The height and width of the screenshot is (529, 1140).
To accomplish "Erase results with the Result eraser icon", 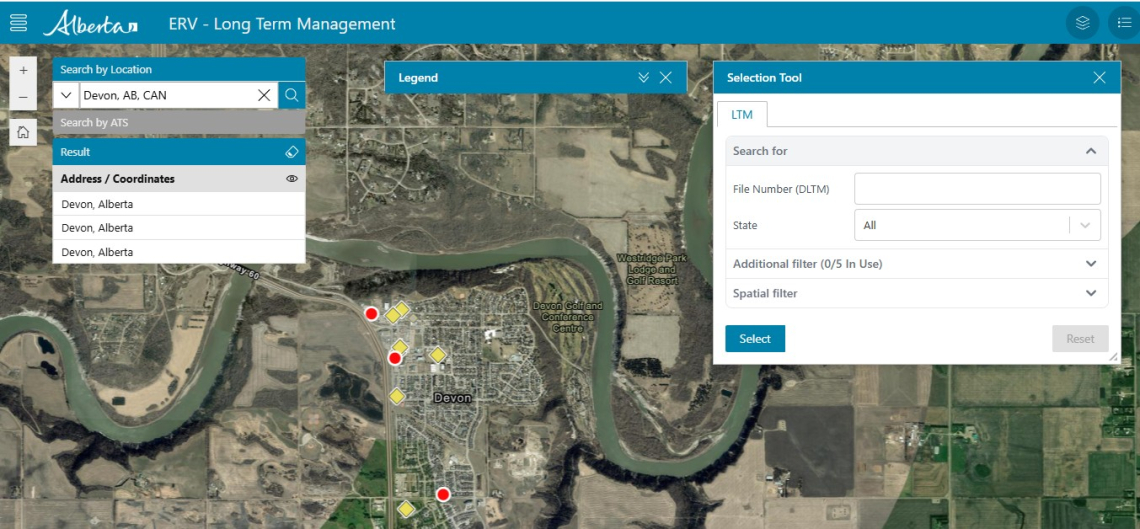I will tap(292, 152).
